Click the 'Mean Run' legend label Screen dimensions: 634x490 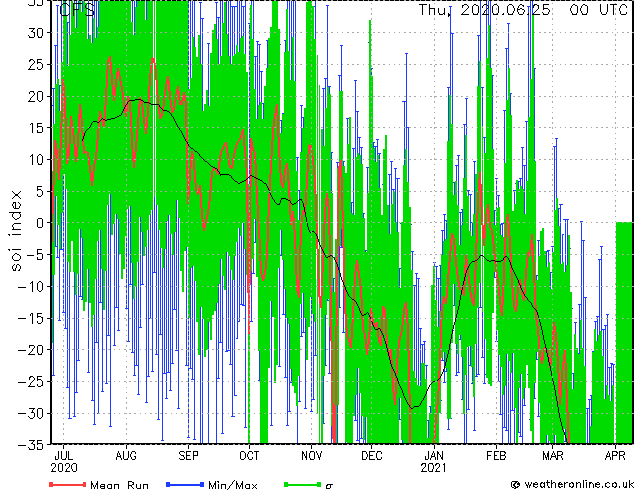(x=120, y=485)
